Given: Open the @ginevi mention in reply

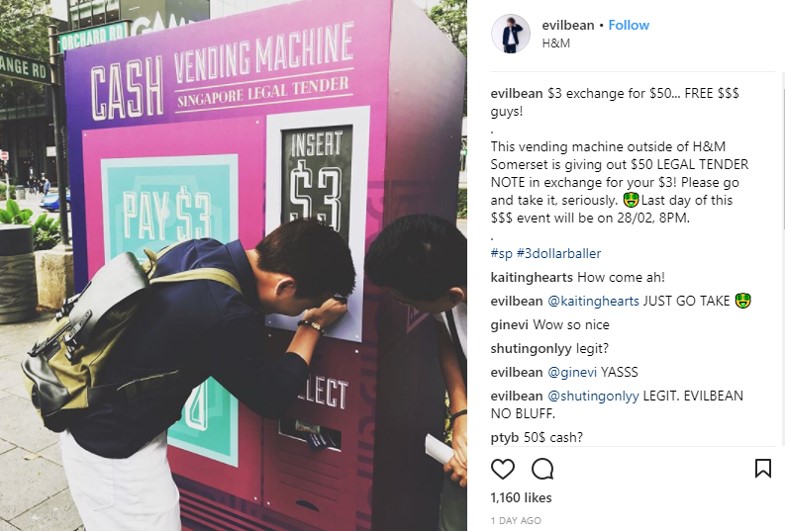Looking at the screenshot, I should tap(572, 372).
